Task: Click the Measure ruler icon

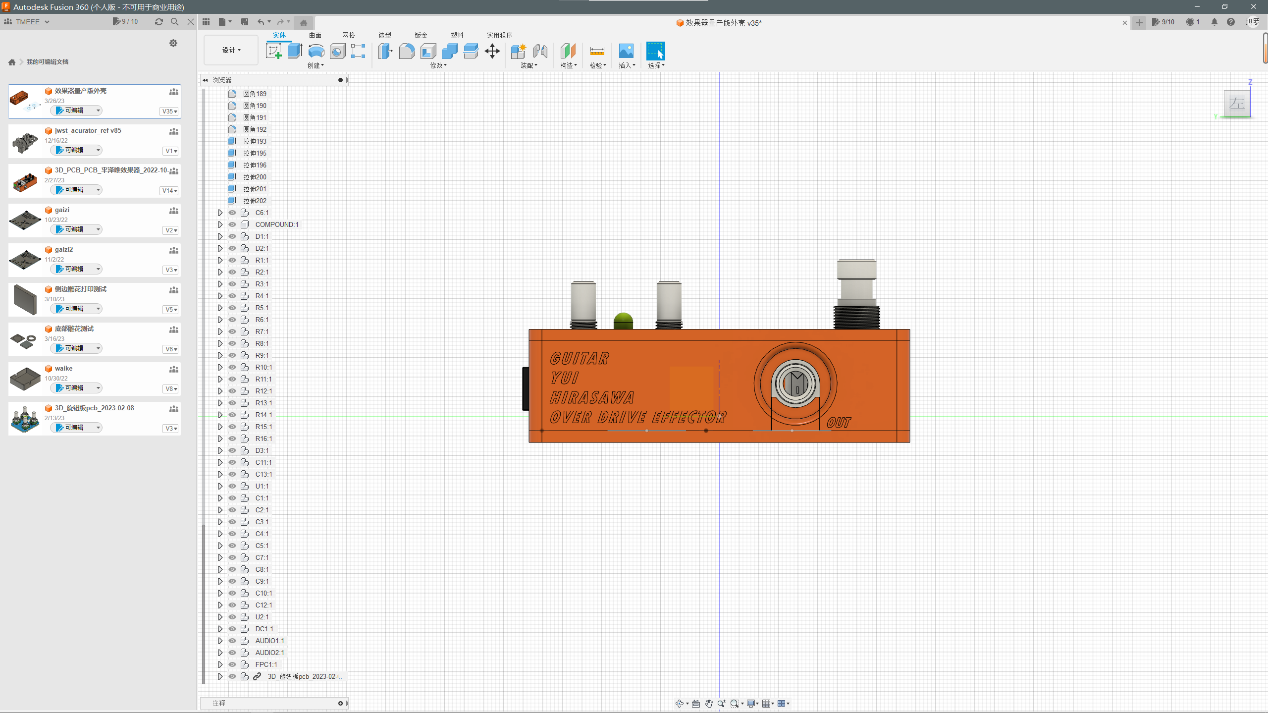Action: tap(597, 51)
